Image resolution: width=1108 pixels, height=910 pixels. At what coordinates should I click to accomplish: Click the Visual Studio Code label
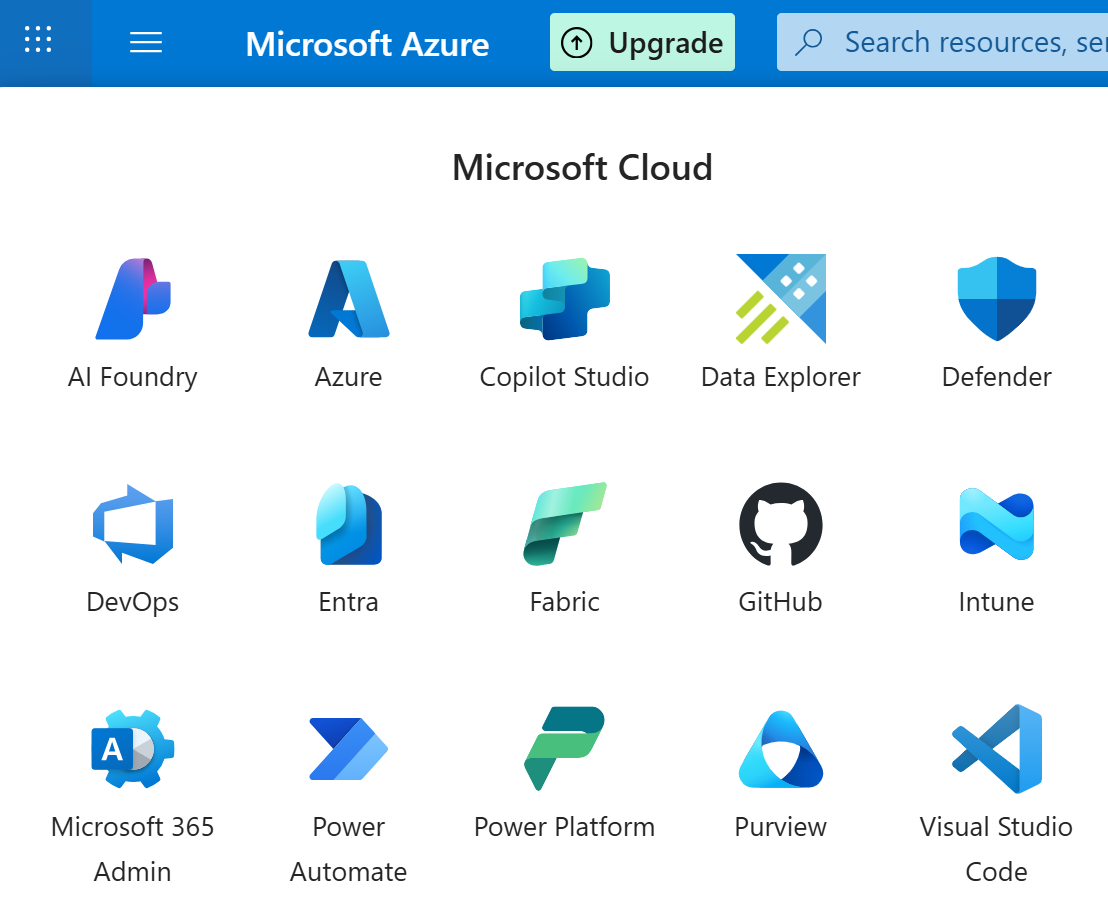[996, 849]
